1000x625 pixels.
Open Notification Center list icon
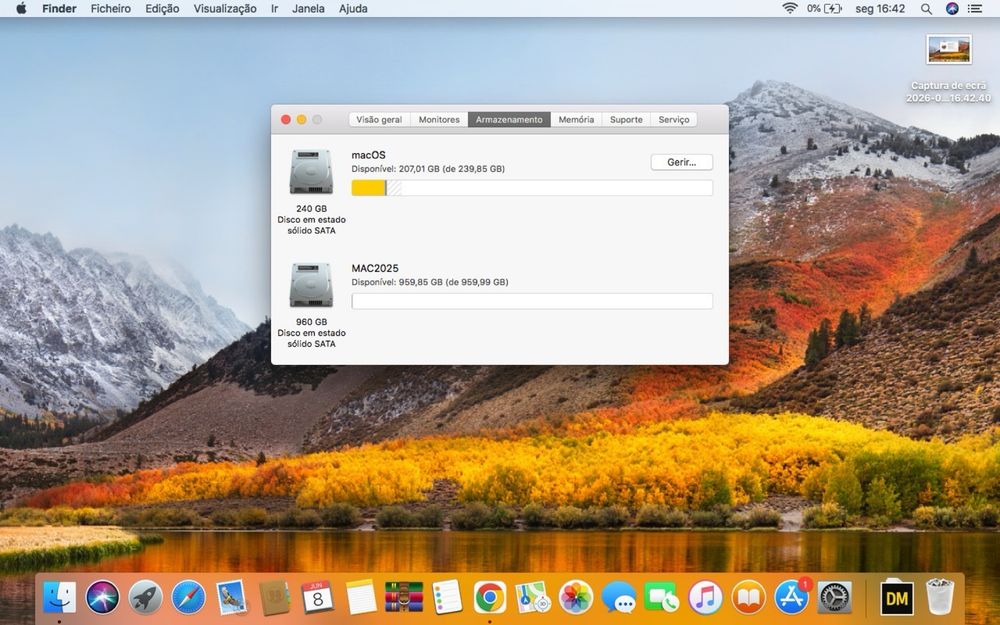click(975, 8)
